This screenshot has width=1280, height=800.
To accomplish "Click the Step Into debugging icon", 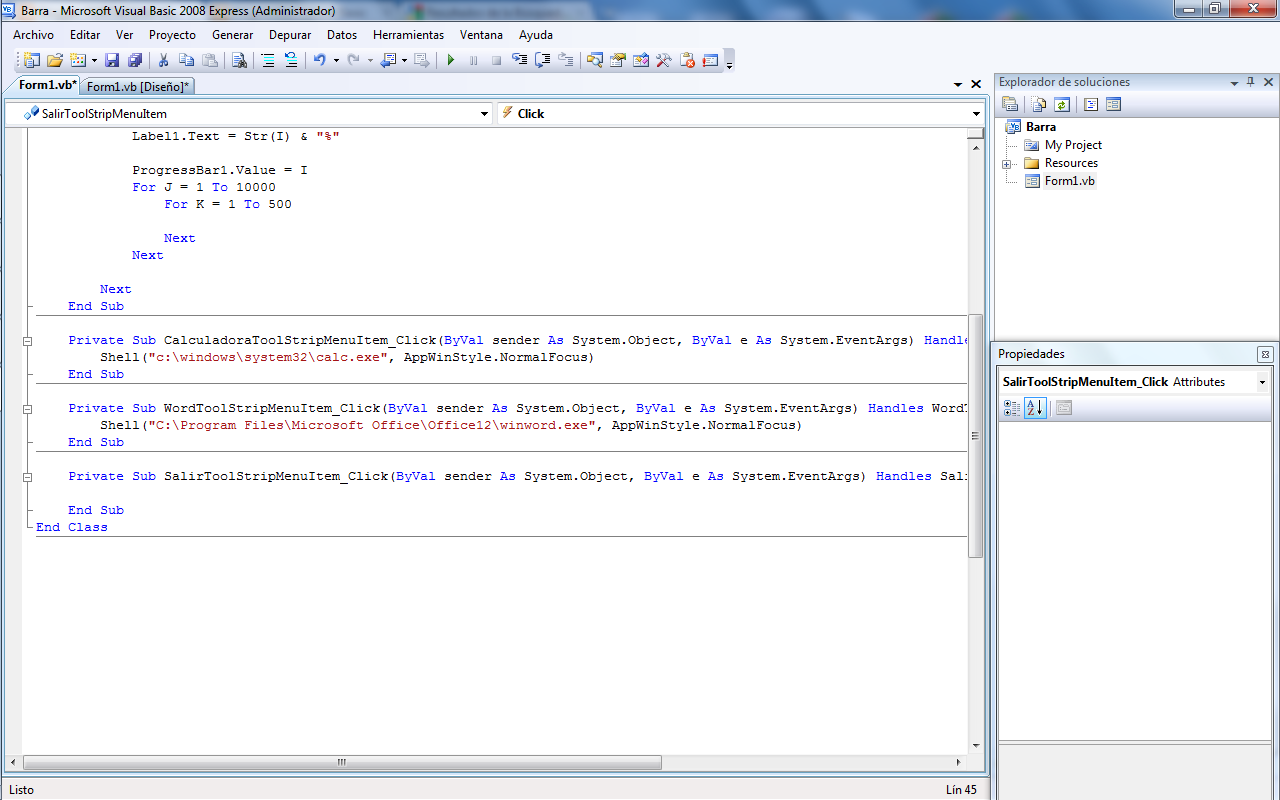I will click(520, 60).
